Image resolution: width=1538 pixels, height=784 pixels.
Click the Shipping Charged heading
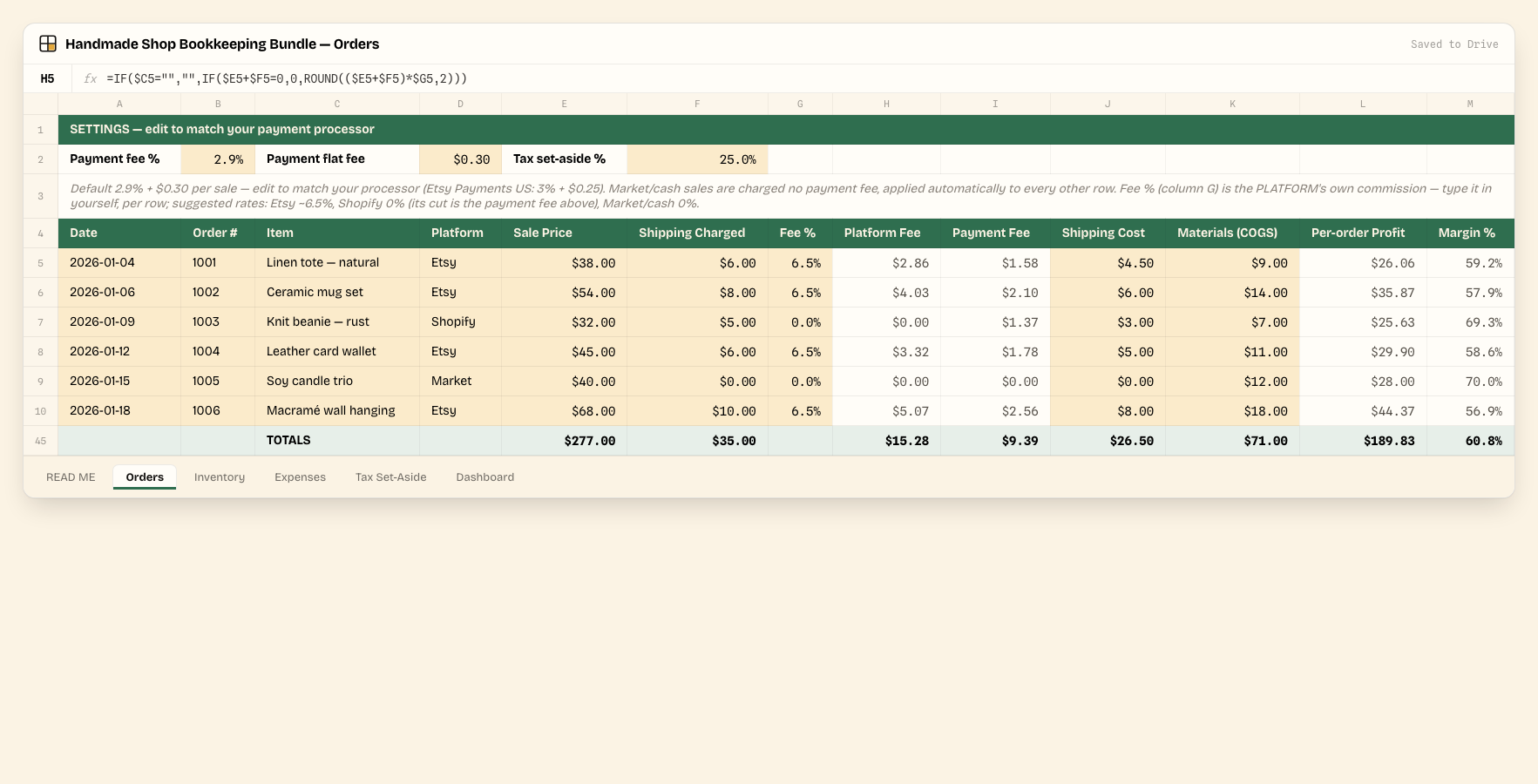pos(697,233)
